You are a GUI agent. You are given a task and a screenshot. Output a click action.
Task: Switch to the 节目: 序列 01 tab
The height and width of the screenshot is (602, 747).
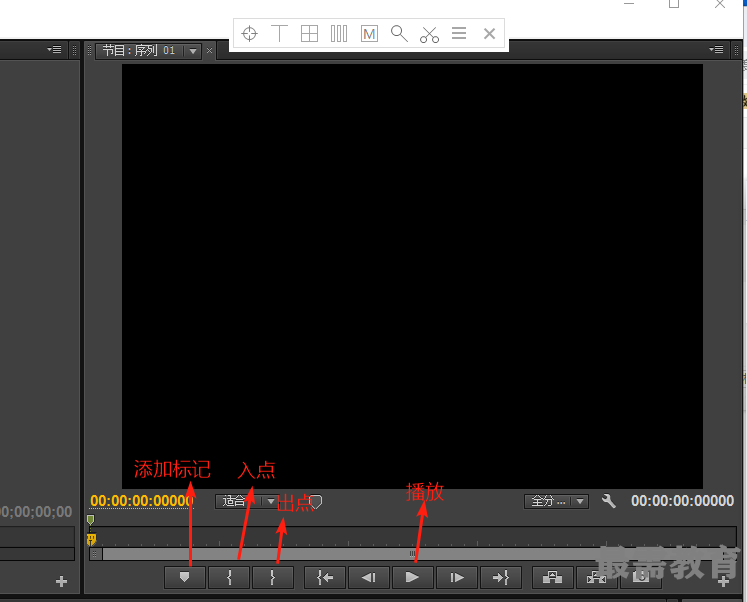point(139,50)
